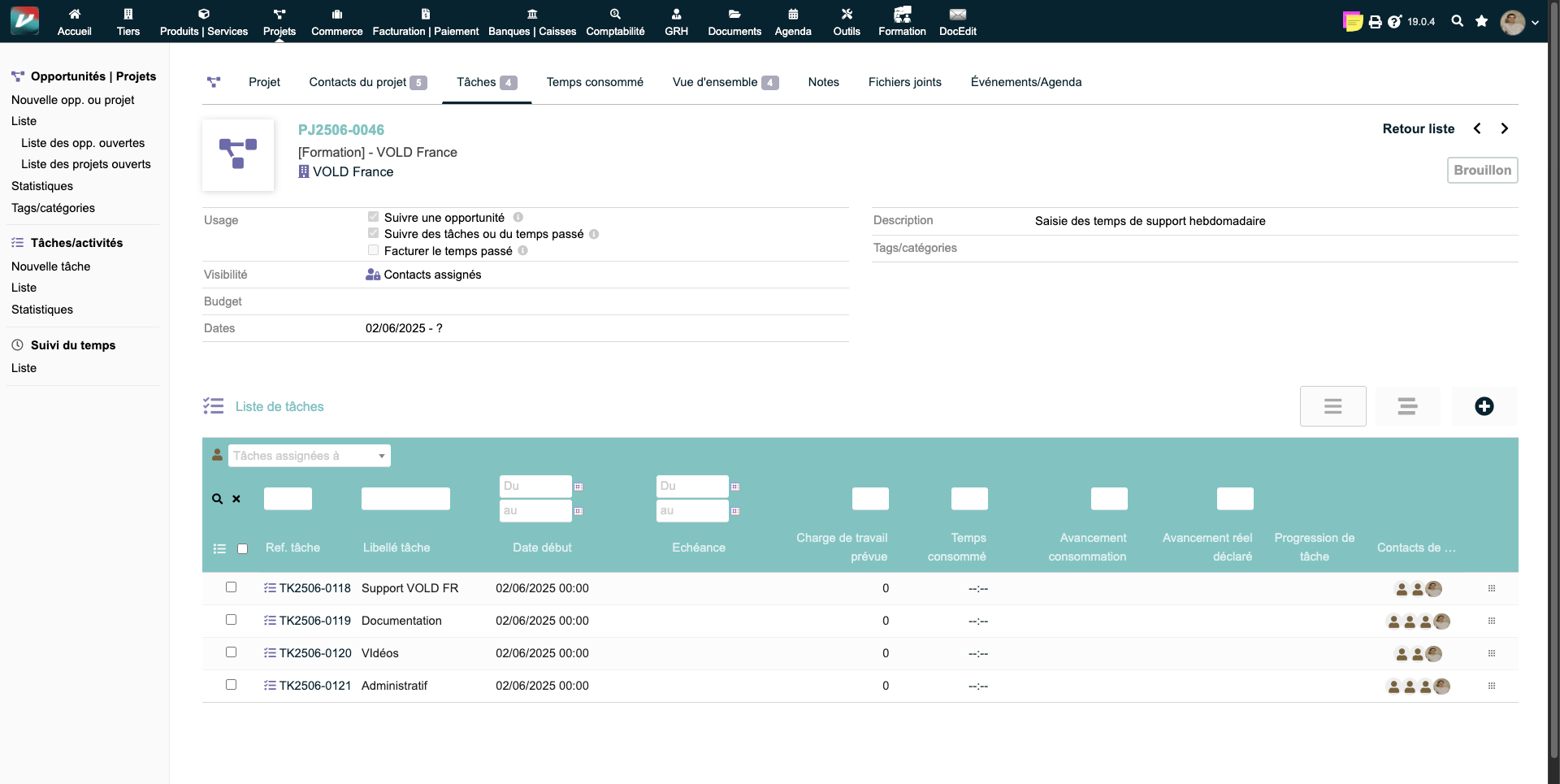Switch to the Temps consommé tab

coord(594,82)
